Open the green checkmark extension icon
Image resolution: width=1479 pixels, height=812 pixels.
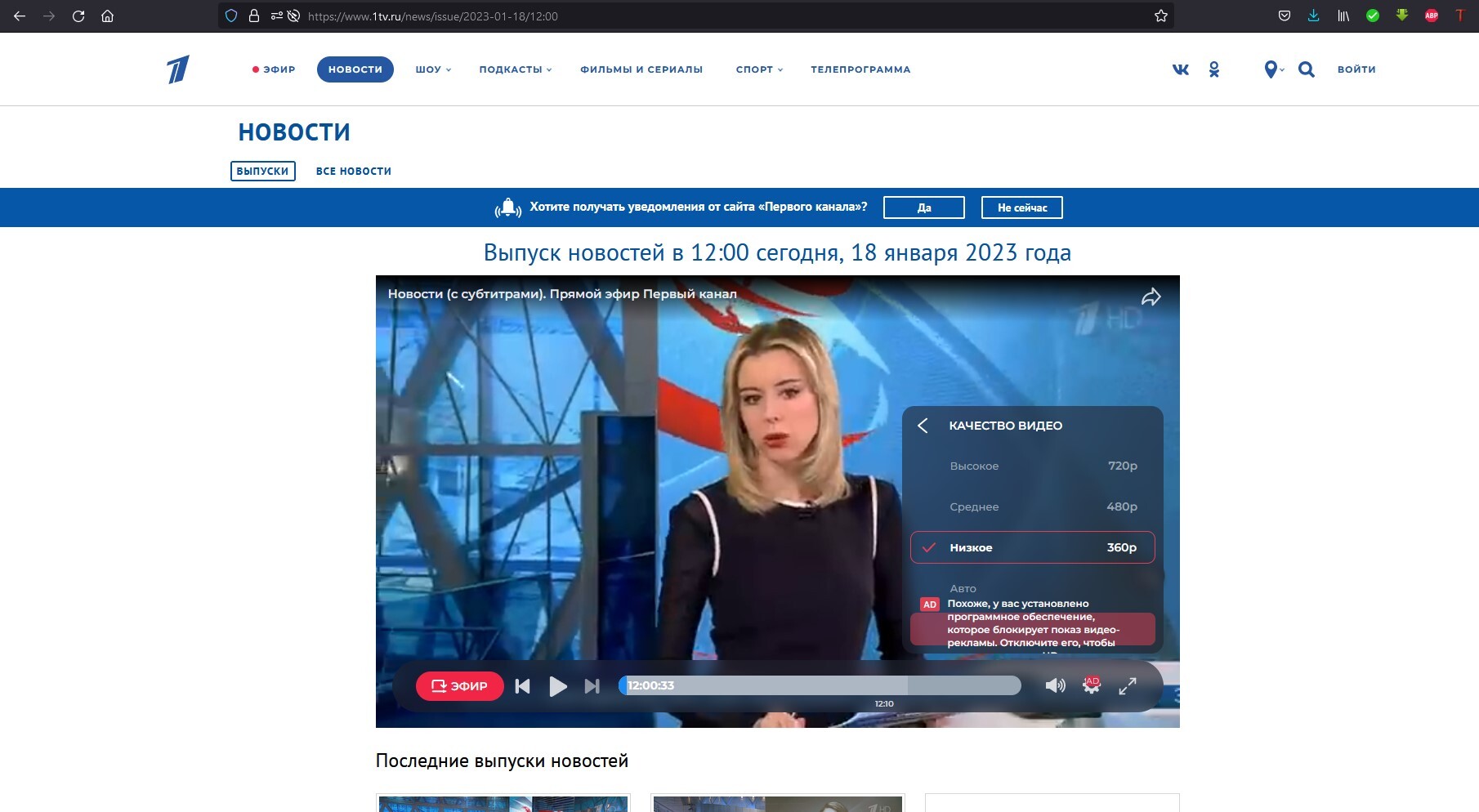(1373, 16)
